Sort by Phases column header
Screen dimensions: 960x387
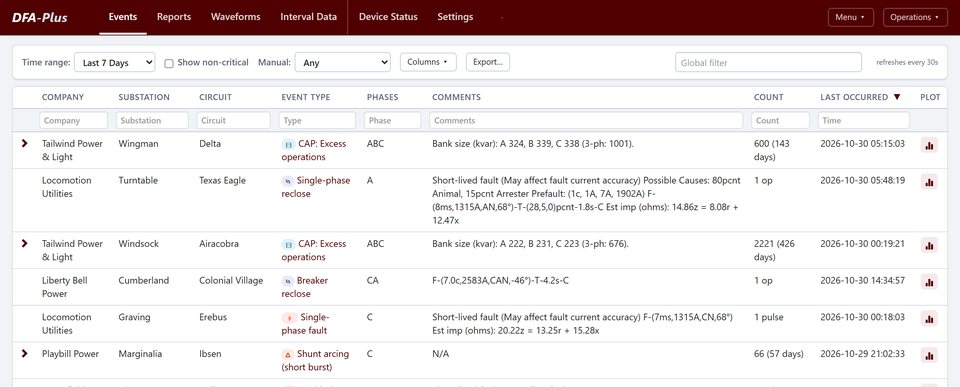382,97
